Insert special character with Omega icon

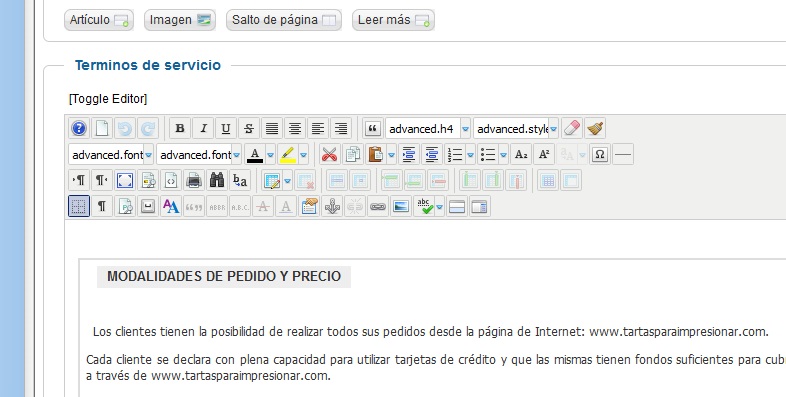(600, 154)
